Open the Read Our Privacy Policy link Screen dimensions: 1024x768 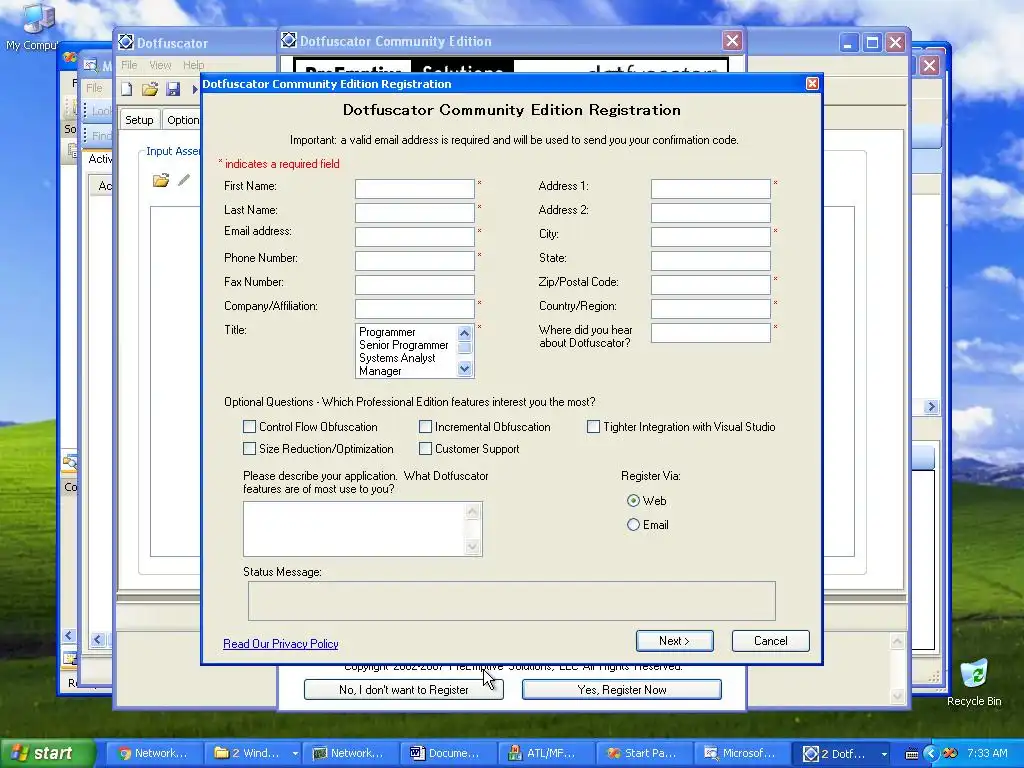pos(281,644)
